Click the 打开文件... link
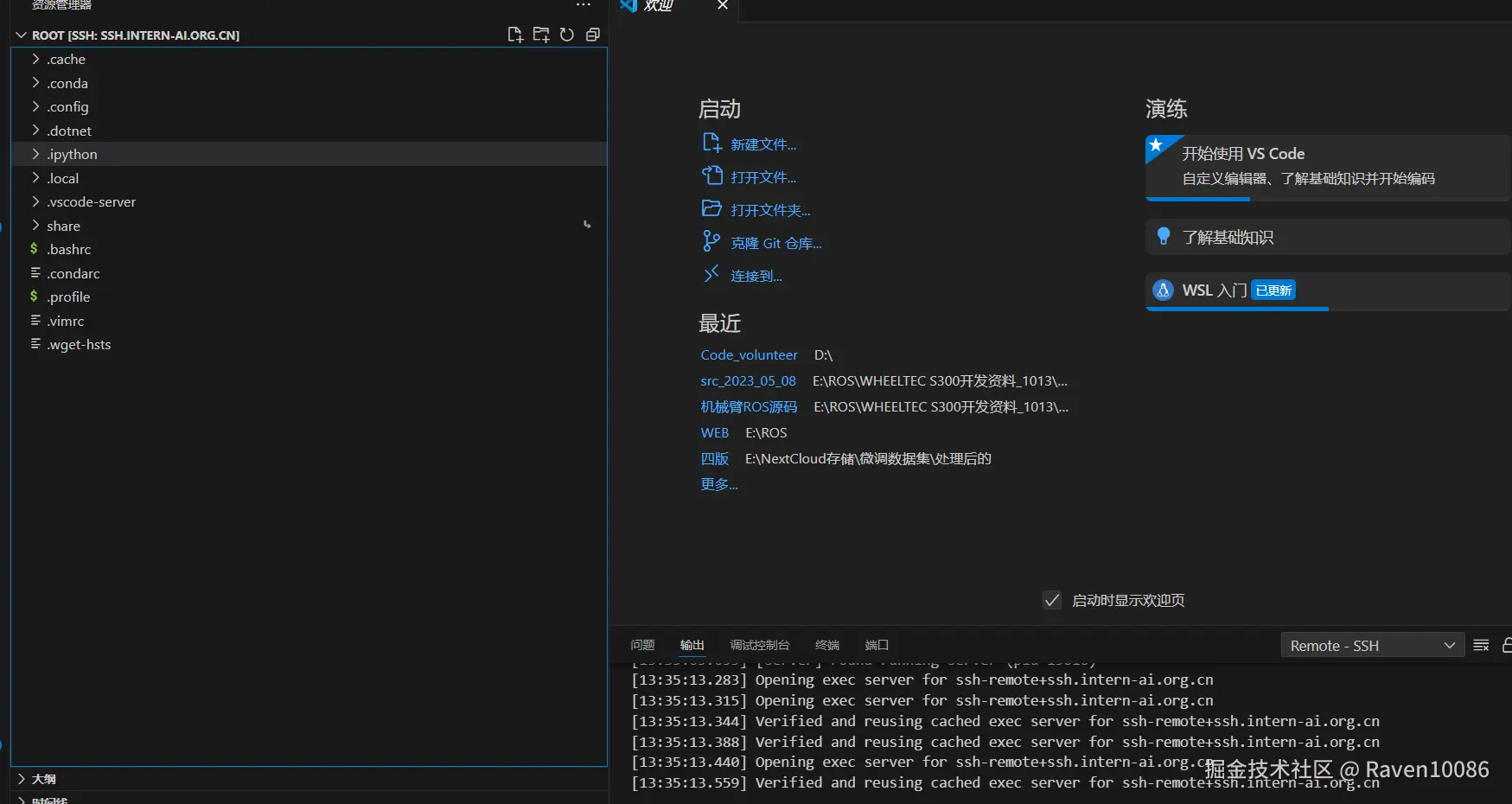The image size is (1512, 804). pyautogui.click(x=763, y=177)
